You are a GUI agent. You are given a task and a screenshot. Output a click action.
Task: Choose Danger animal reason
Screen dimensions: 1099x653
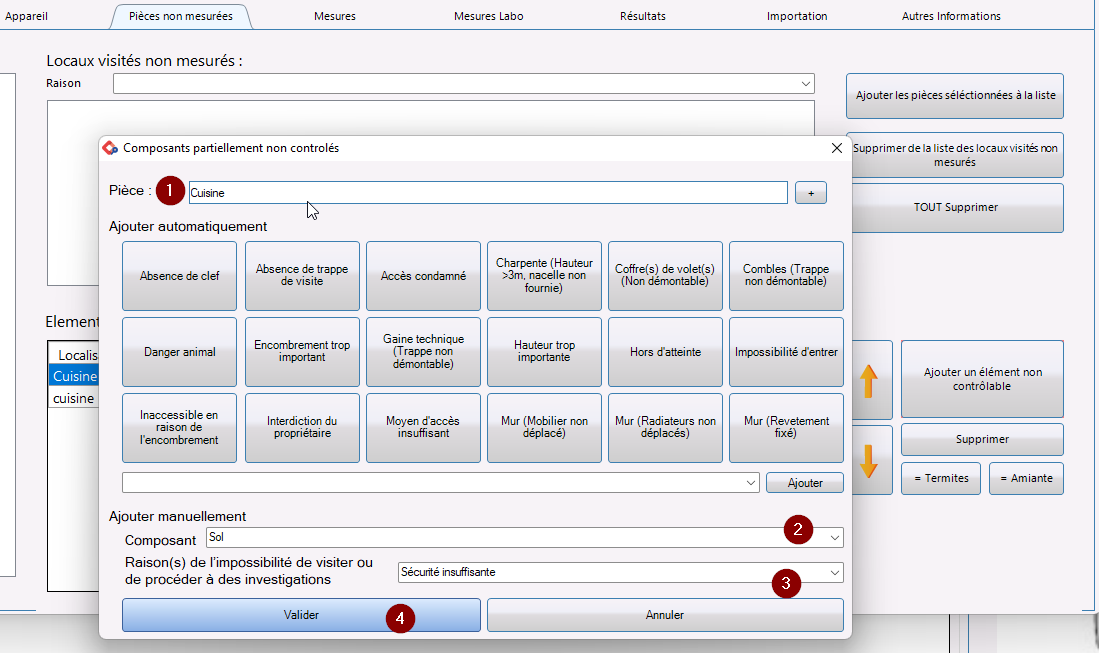click(179, 352)
